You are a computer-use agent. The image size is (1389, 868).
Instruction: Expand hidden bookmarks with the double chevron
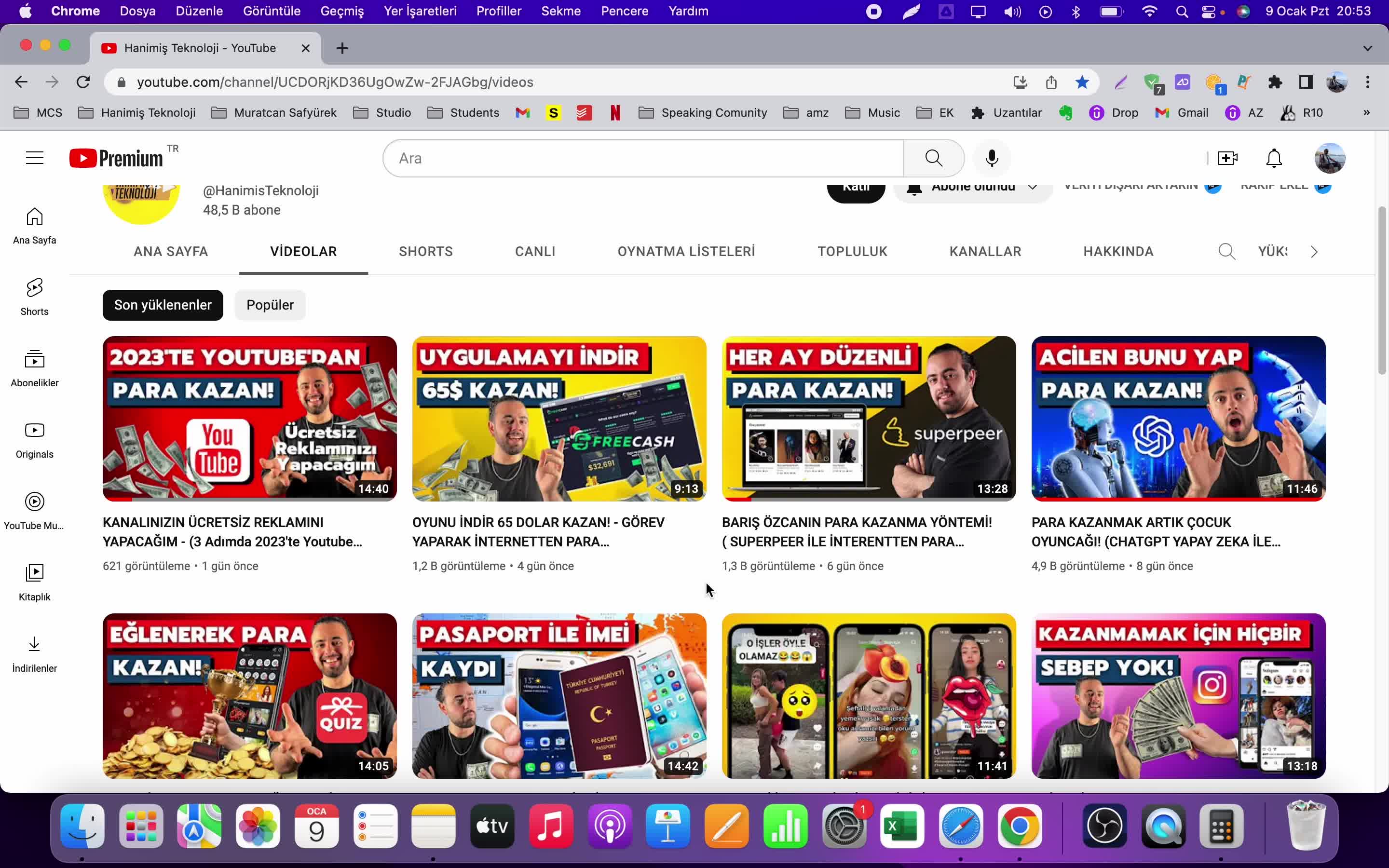1367,112
